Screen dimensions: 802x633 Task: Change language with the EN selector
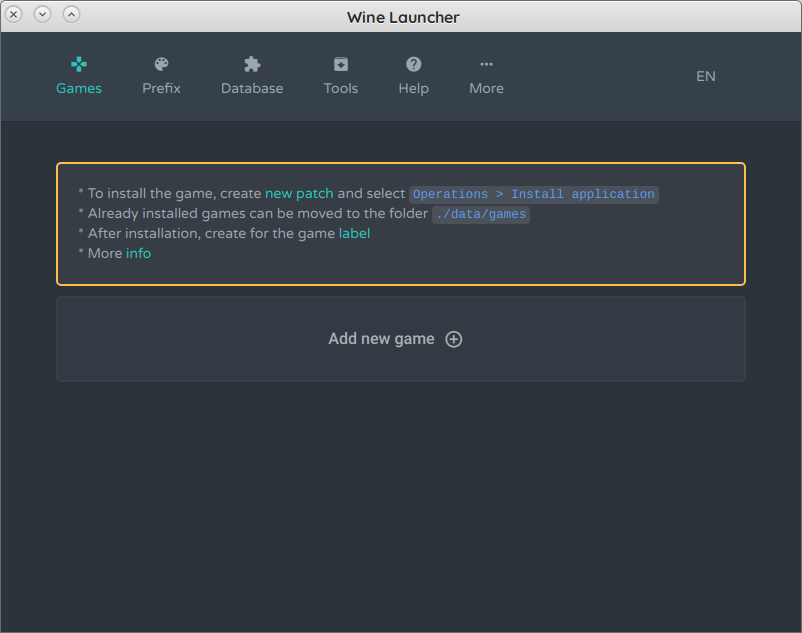coord(706,76)
